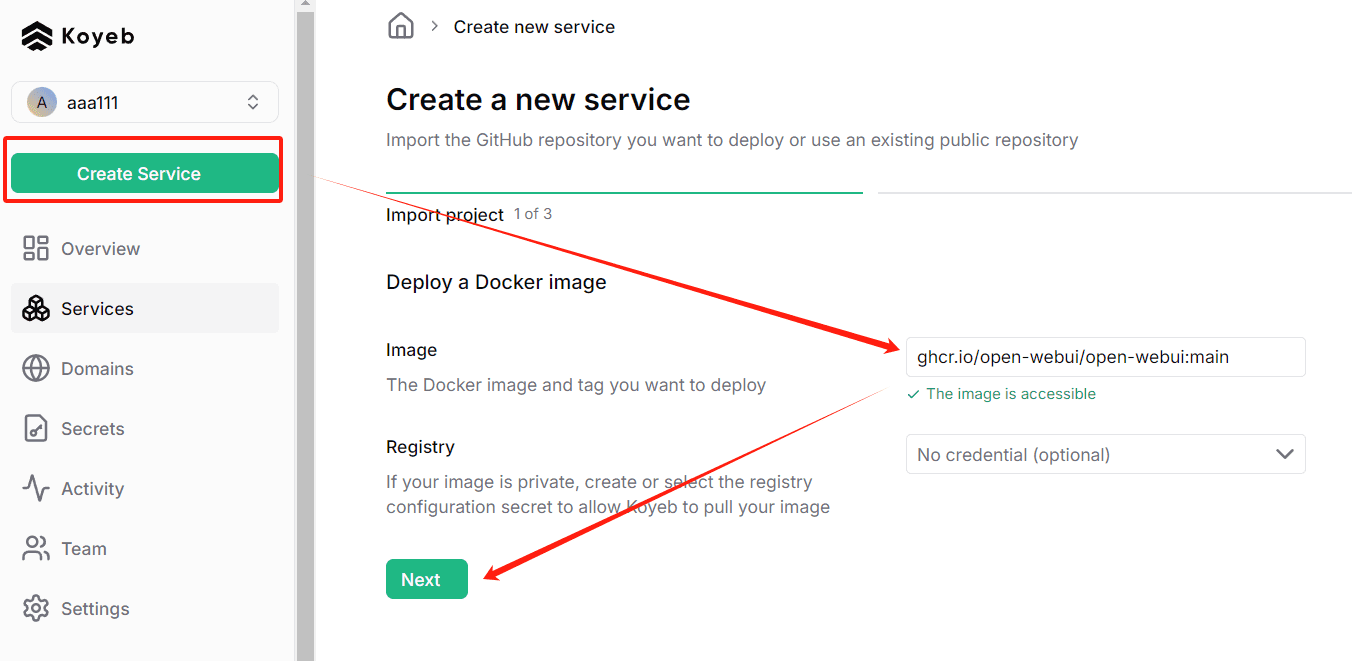
Task: Select the Services cubes icon
Action: pos(36,308)
